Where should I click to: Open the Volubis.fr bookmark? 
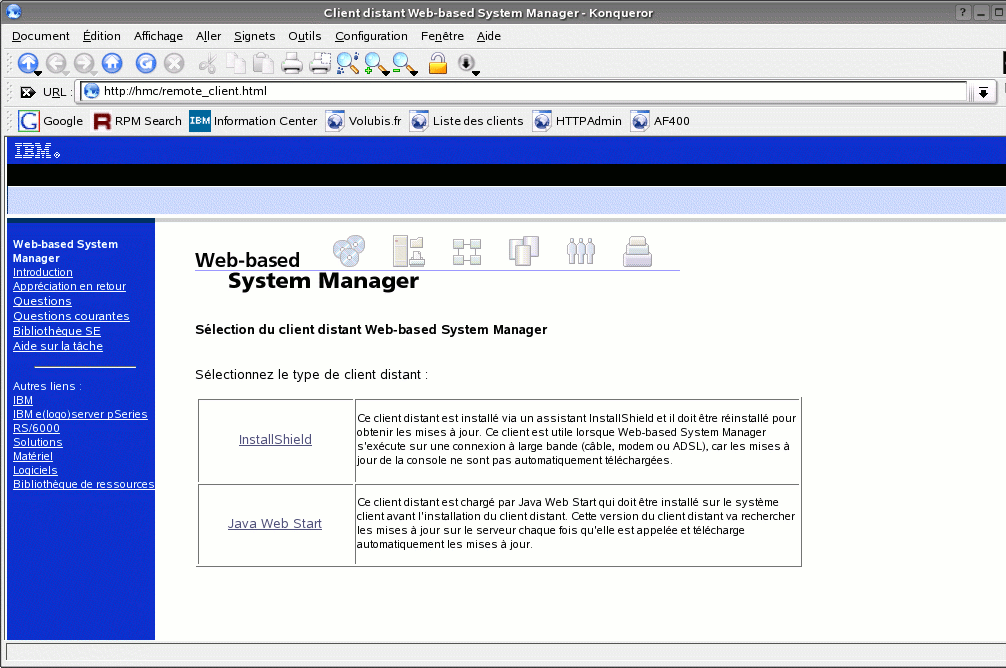coord(364,121)
